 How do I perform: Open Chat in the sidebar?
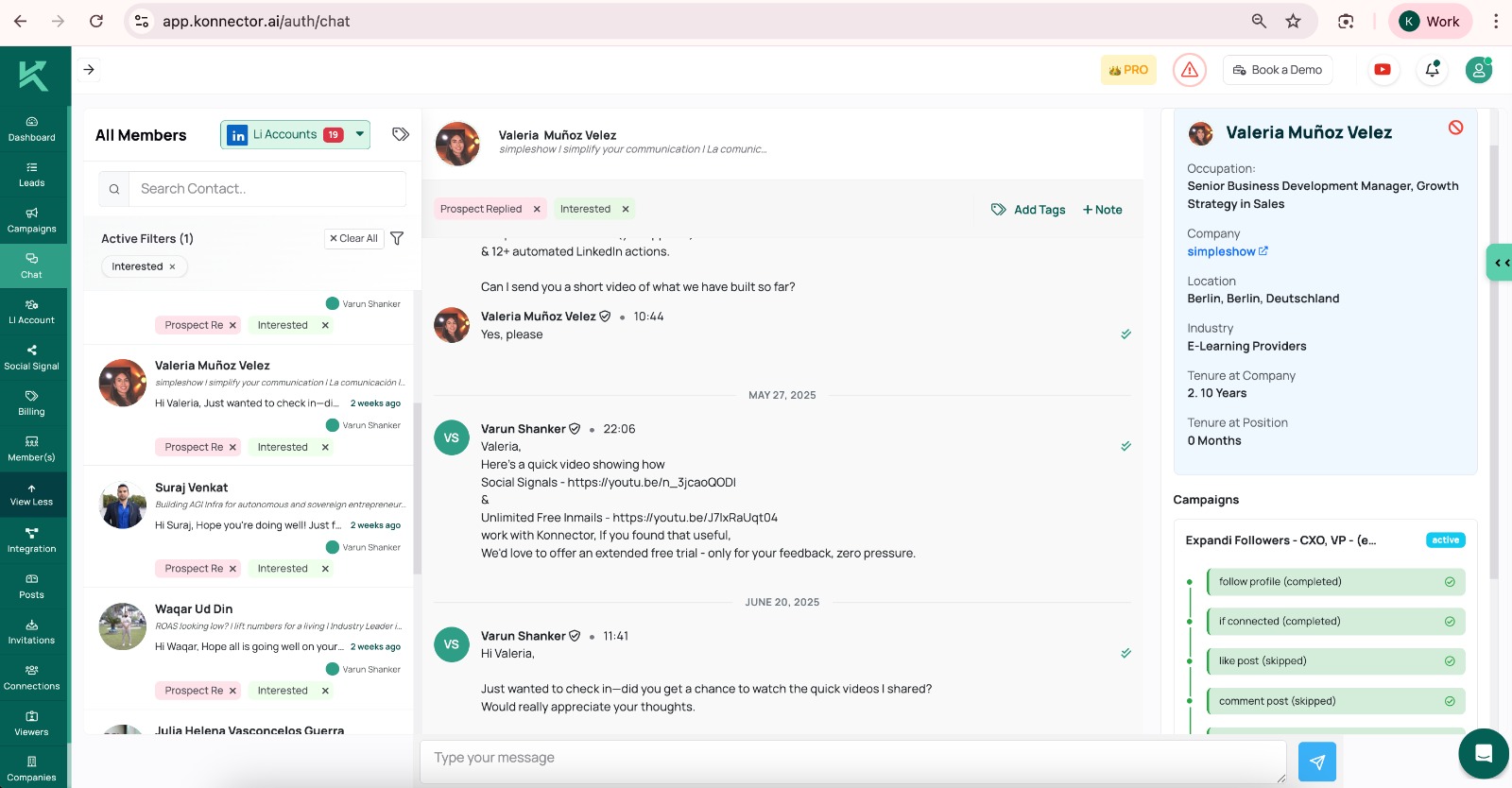[32, 266]
